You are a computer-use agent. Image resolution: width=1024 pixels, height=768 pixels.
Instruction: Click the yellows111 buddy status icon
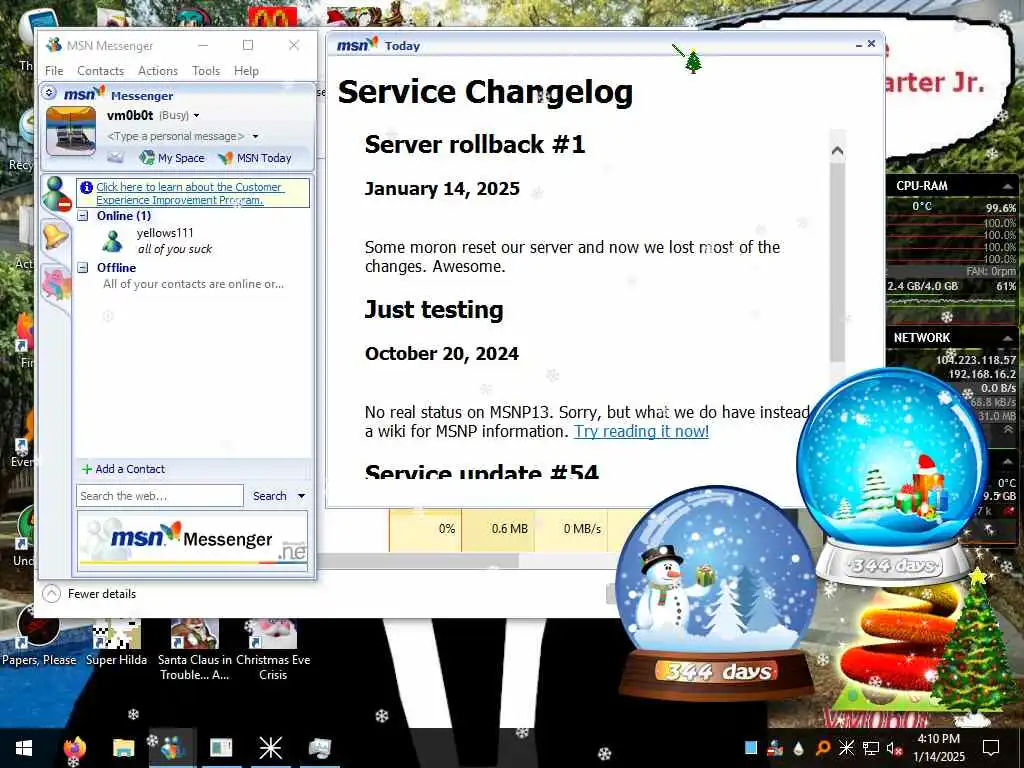[112, 241]
